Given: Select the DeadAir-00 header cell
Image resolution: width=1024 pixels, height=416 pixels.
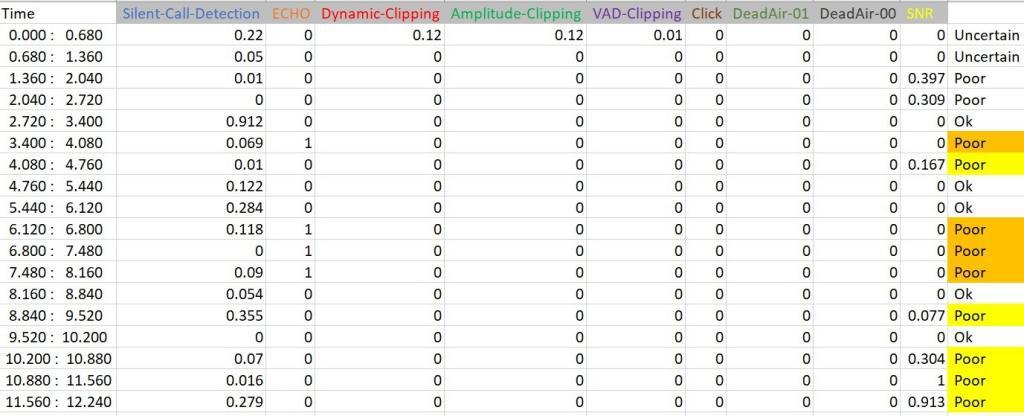Looking at the screenshot, I should click(x=857, y=13).
